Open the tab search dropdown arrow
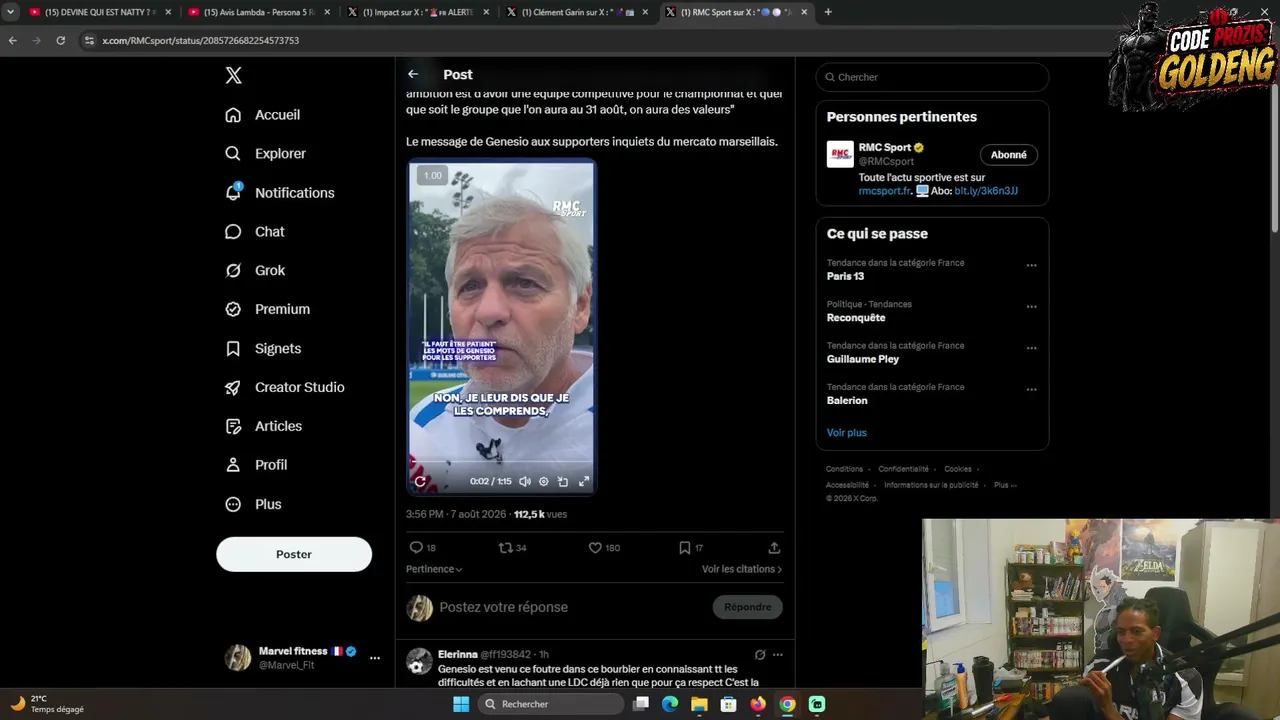Screen dimensions: 1280x720 [x=10, y=12]
